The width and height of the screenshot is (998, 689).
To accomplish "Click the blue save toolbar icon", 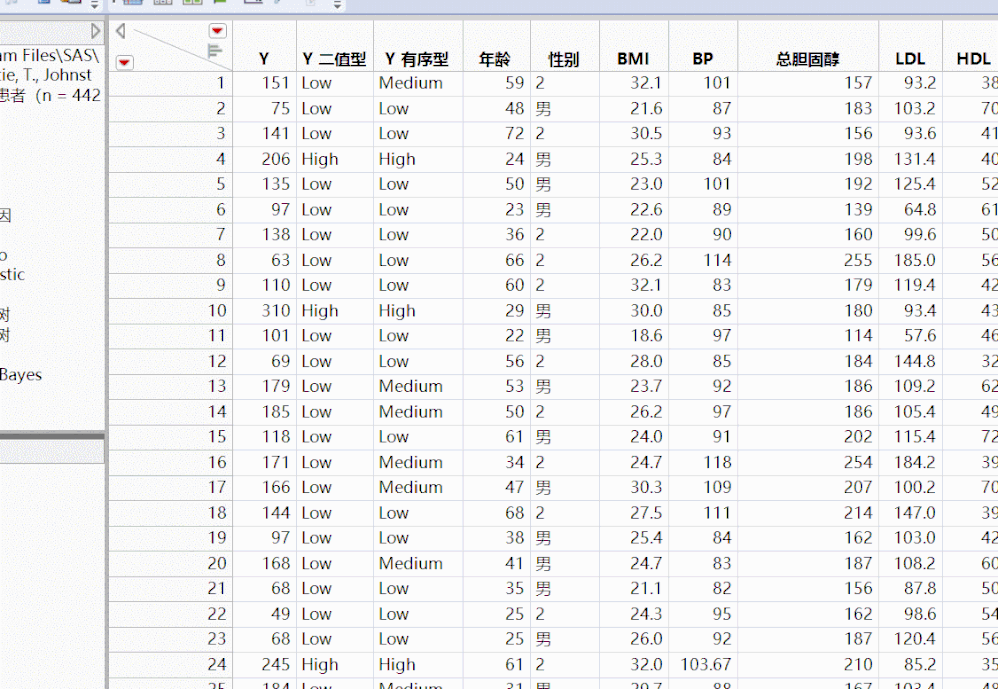I will (42, 4).
